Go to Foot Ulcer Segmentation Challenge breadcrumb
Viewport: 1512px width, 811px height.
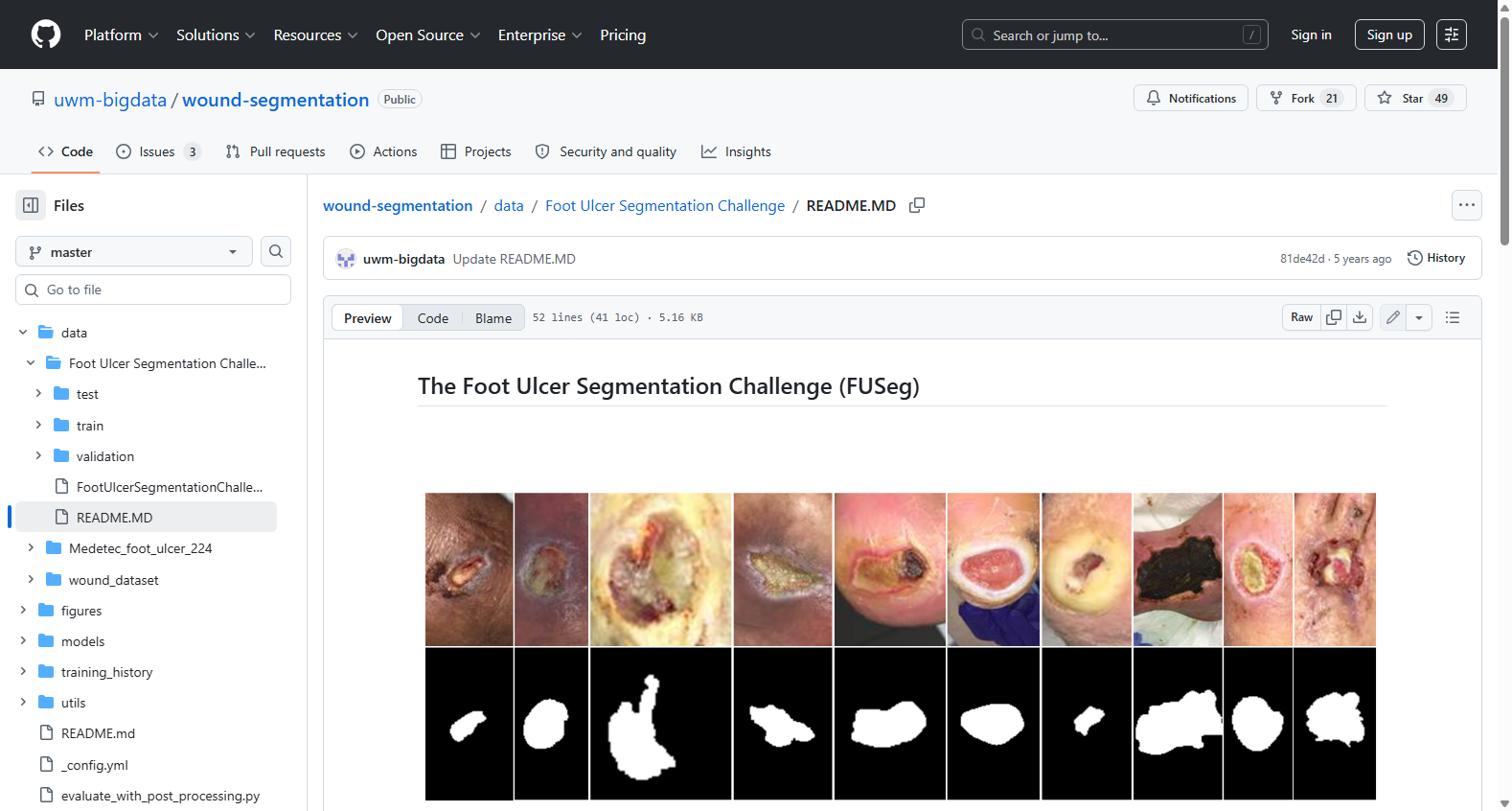665,205
